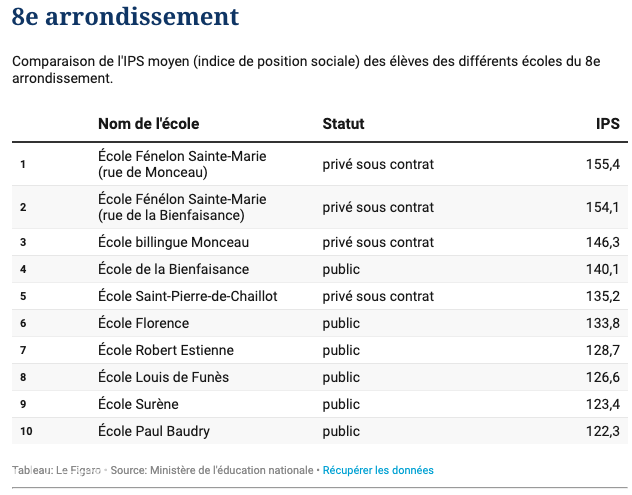Click the IPS value 122,3
This screenshot has height=495, width=632.
tap(603, 431)
